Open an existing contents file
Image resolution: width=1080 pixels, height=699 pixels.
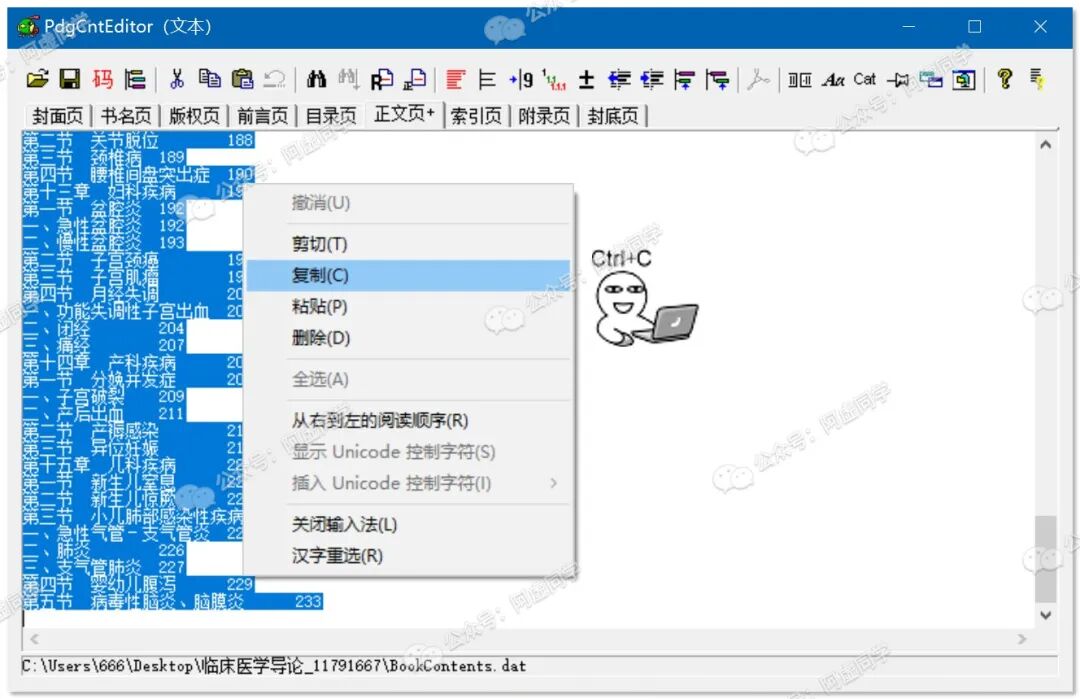click(x=37, y=79)
